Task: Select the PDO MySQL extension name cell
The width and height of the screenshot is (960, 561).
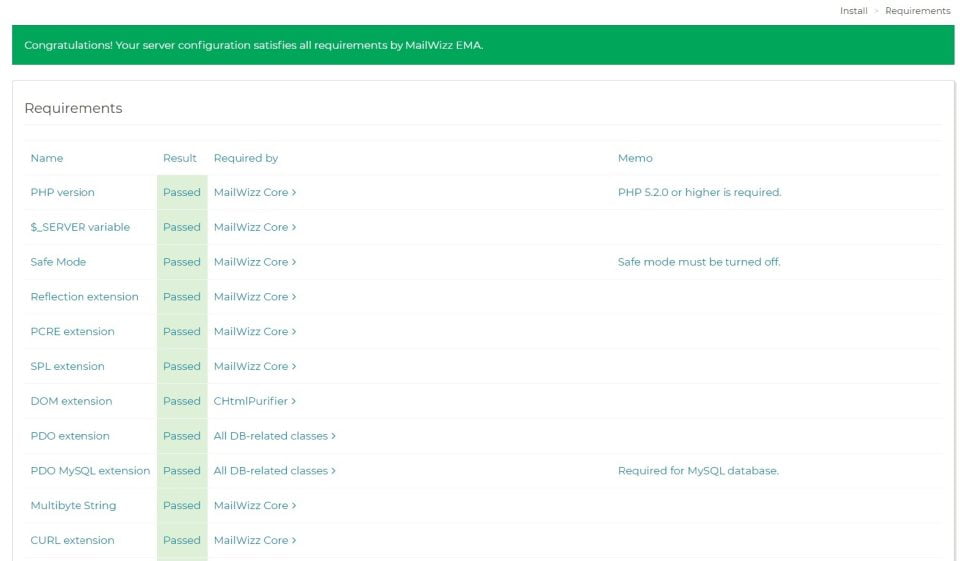Action: [x=90, y=471]
